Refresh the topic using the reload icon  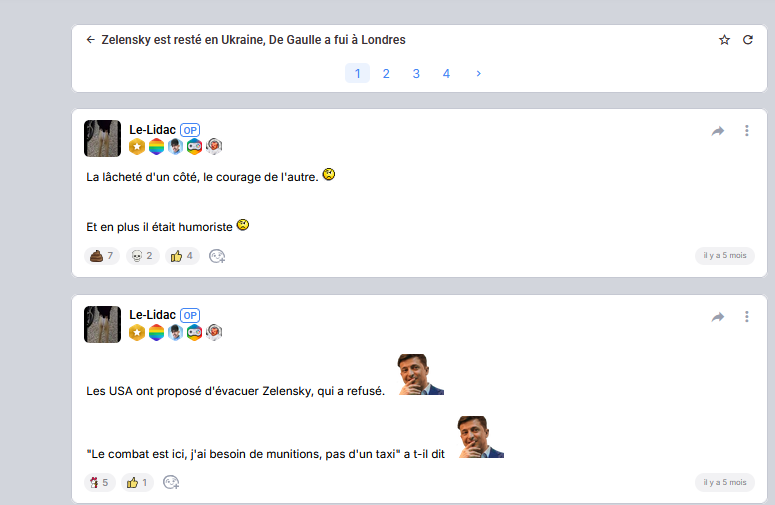coord(748,40)
